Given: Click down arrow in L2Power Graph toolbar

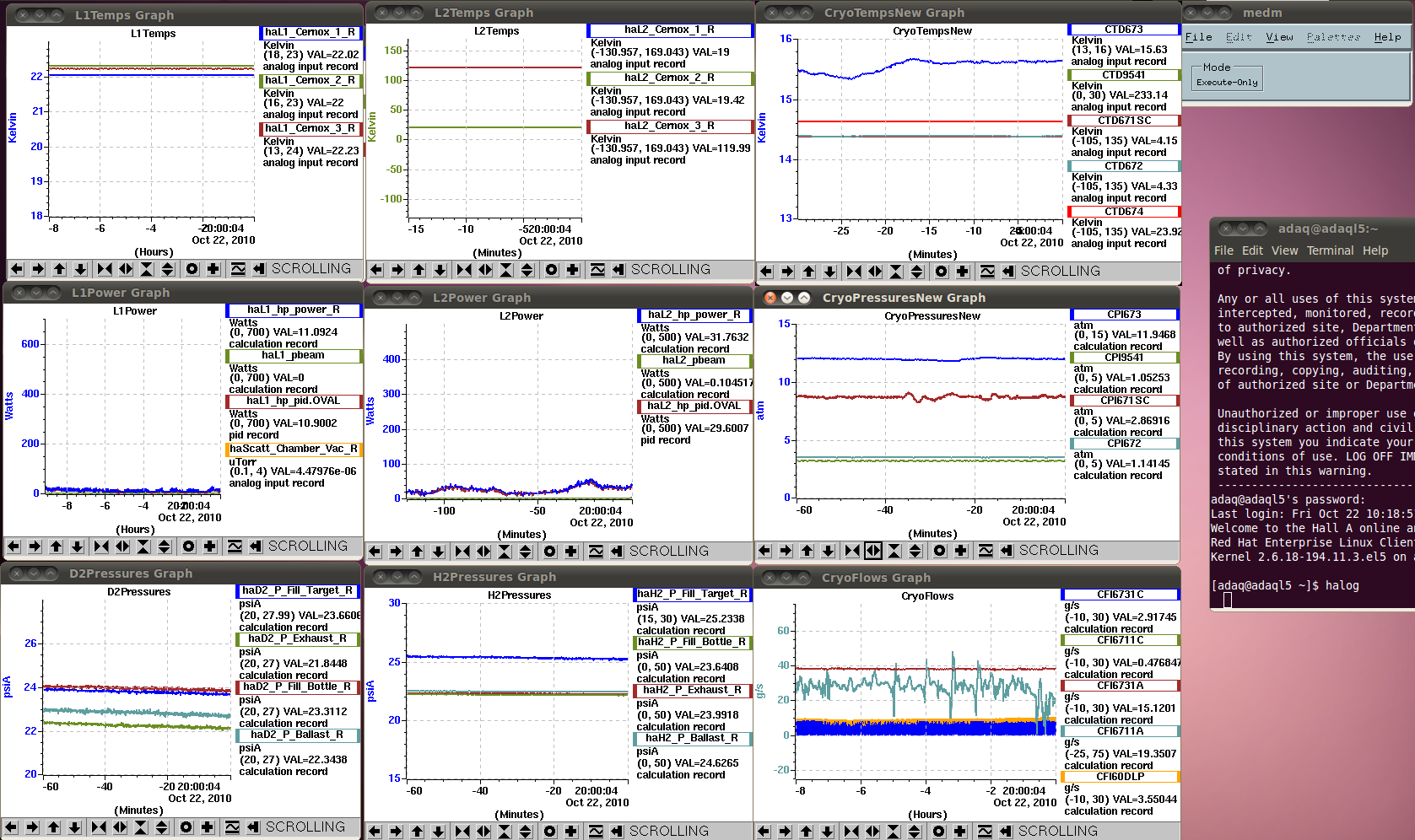Looking at the screenshot, I should 438,552.
